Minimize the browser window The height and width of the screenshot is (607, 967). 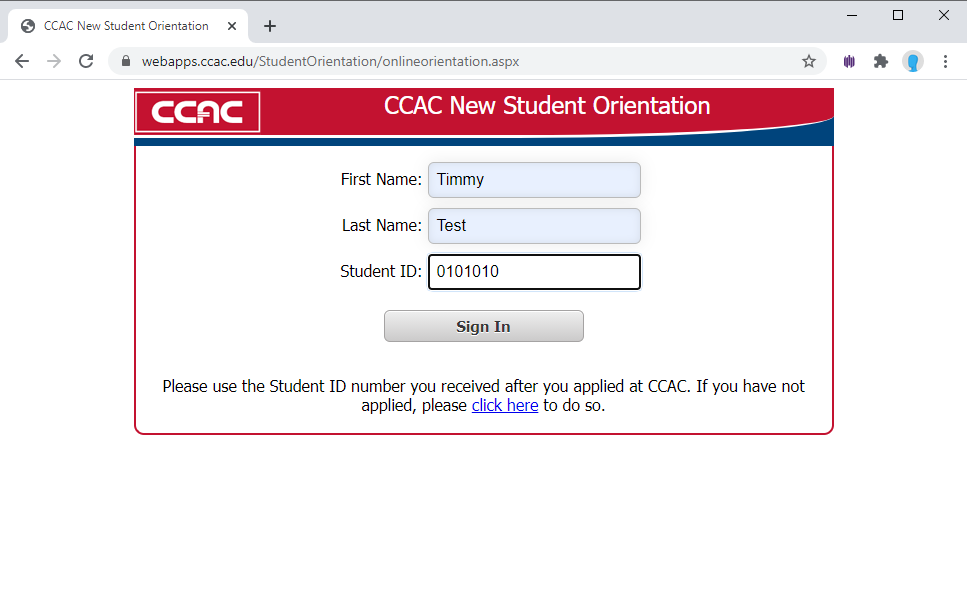coord(851,15)
